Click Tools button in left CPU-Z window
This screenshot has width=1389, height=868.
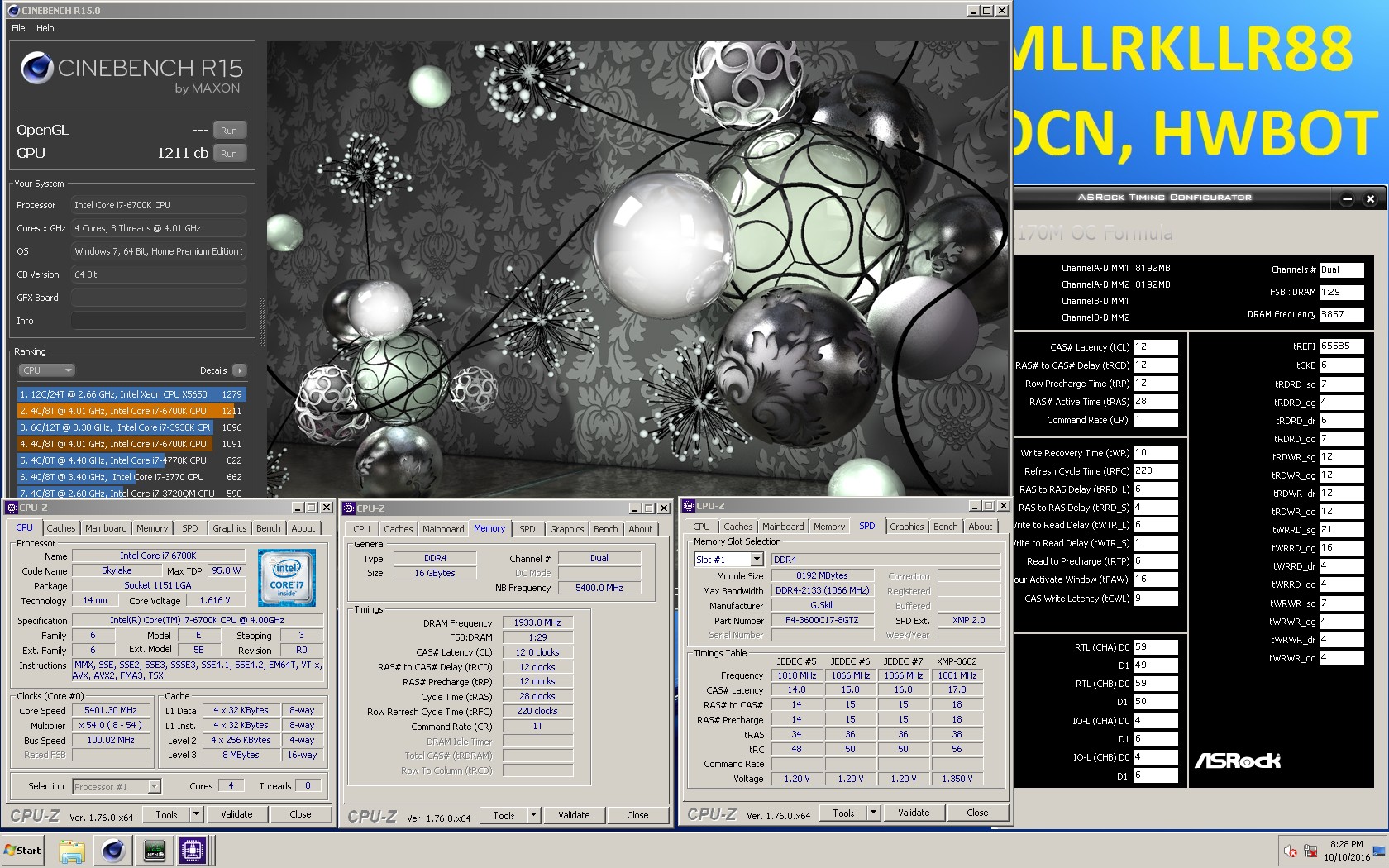click(x=166, y=814)
